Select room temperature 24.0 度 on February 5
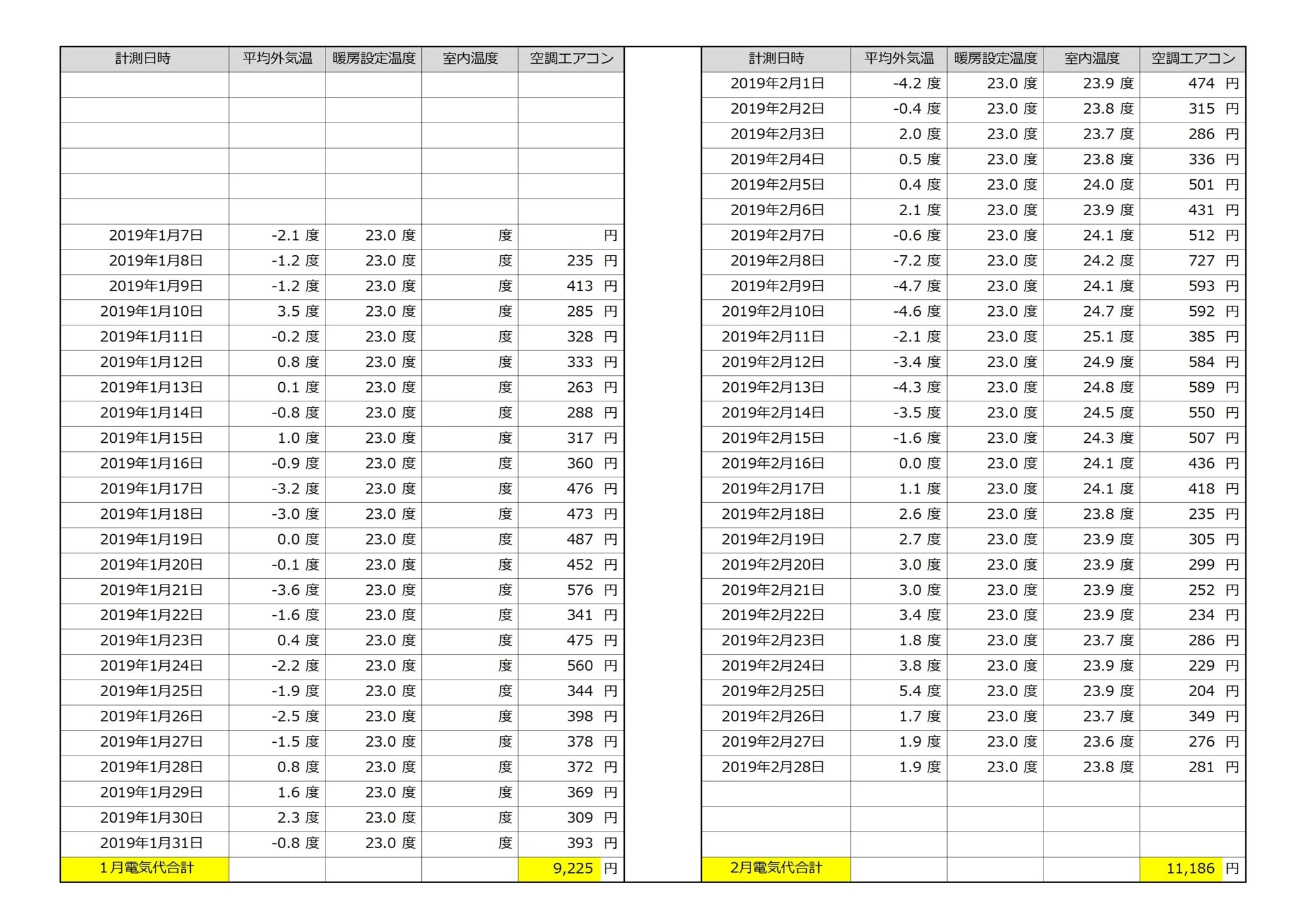The width and height of the screenshot is (1307, 924). click(x=1091, y=185)
